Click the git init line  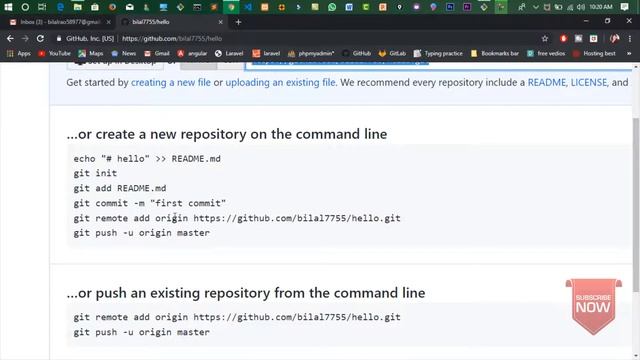[95, 173]
